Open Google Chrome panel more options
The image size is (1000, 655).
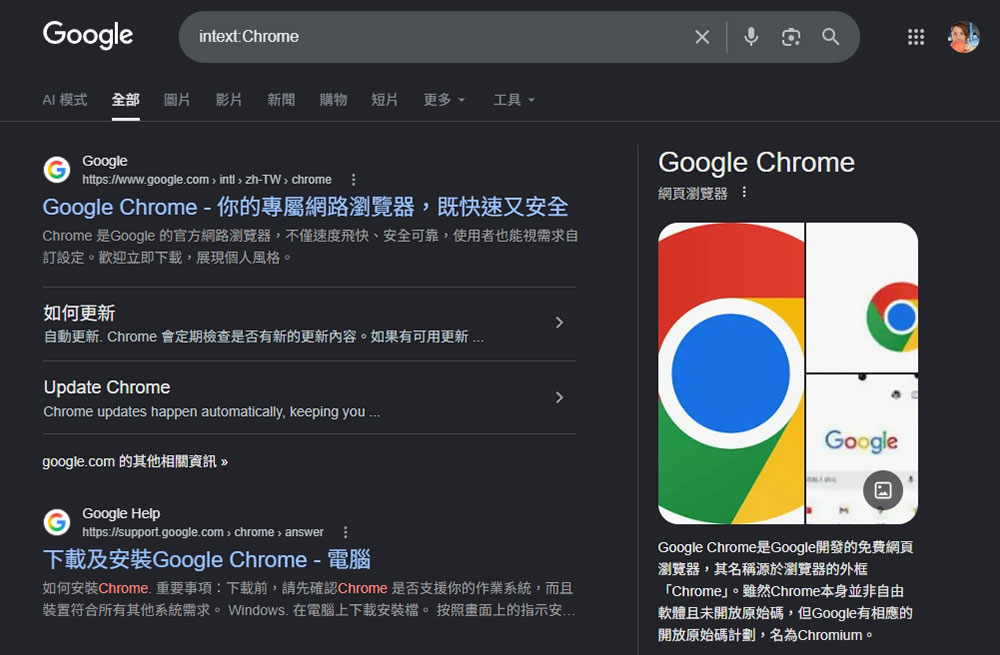[x=744, y=192]
